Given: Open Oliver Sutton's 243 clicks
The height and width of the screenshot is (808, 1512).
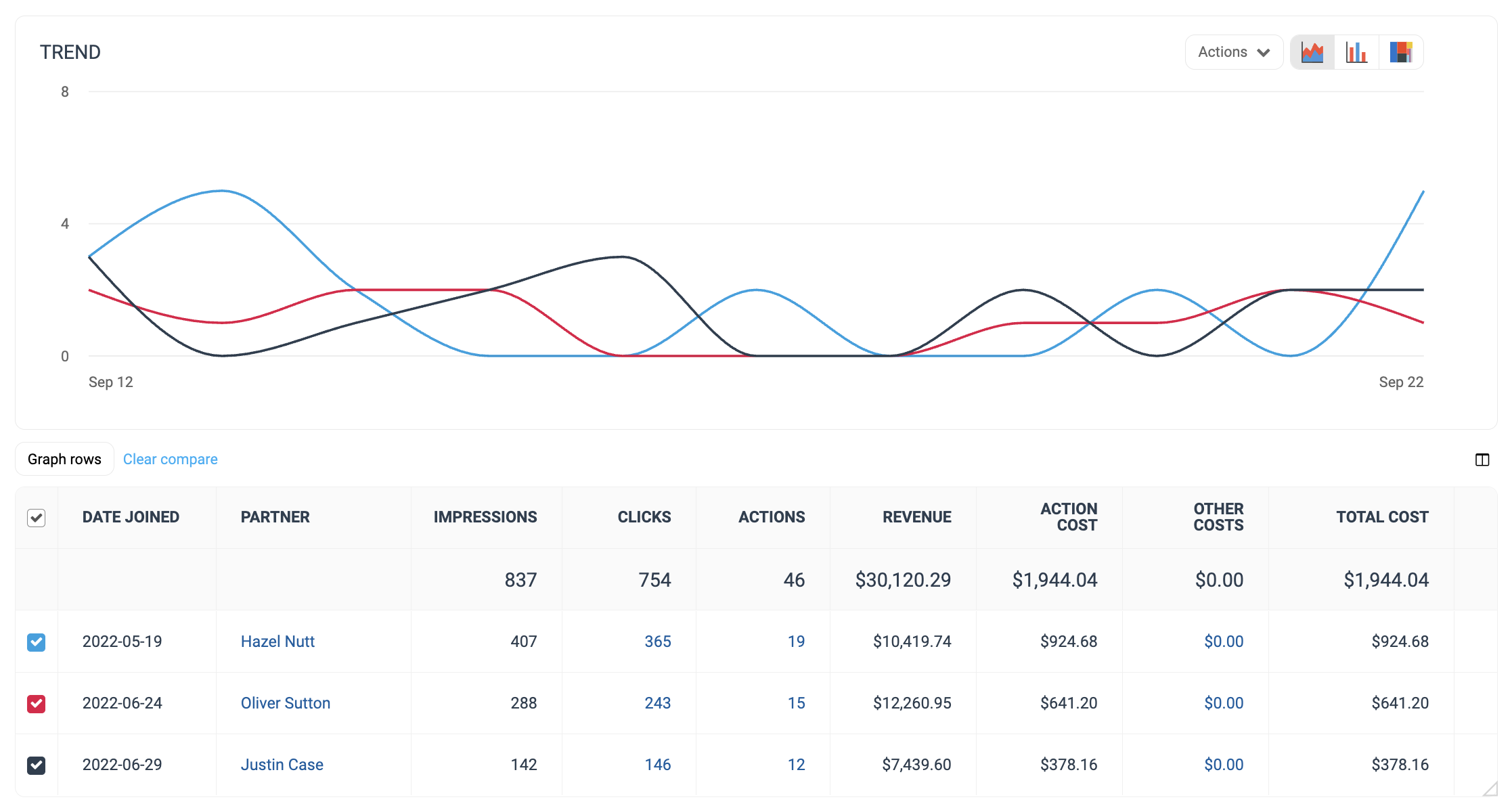Looking at the screenshot, I should (658, 703).
